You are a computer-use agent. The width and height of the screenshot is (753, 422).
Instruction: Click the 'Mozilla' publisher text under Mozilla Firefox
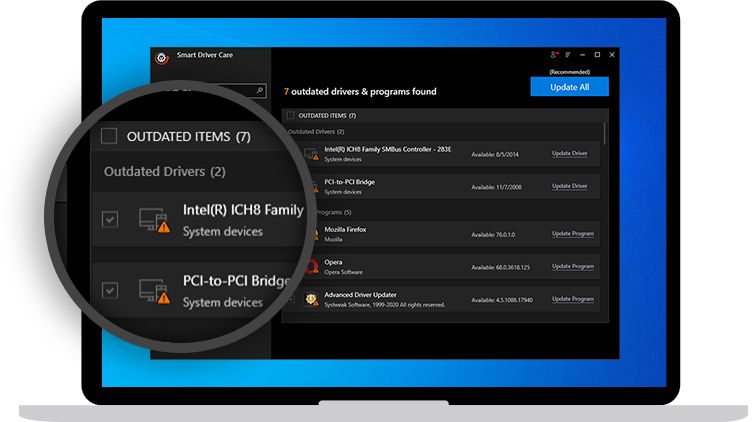click(333, 240)
